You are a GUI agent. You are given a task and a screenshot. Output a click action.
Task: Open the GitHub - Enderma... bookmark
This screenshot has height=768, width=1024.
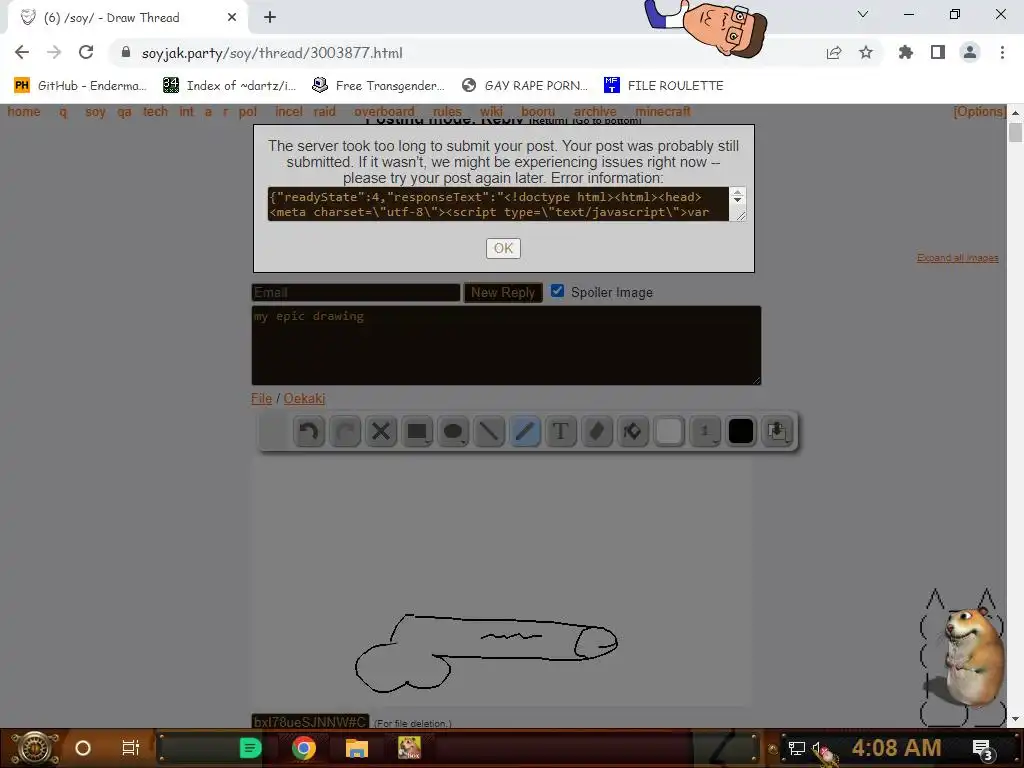click(x=80, y=86)
